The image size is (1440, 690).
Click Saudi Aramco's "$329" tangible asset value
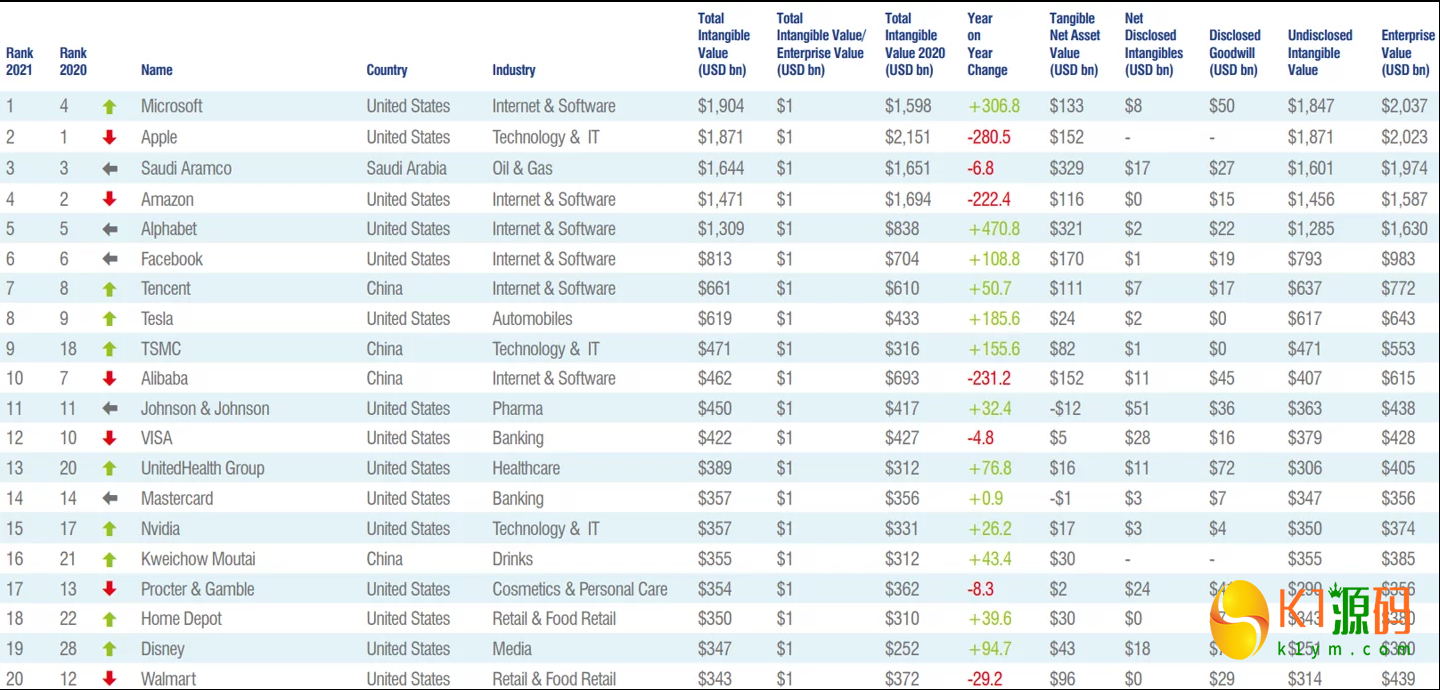coord(1067,168)
